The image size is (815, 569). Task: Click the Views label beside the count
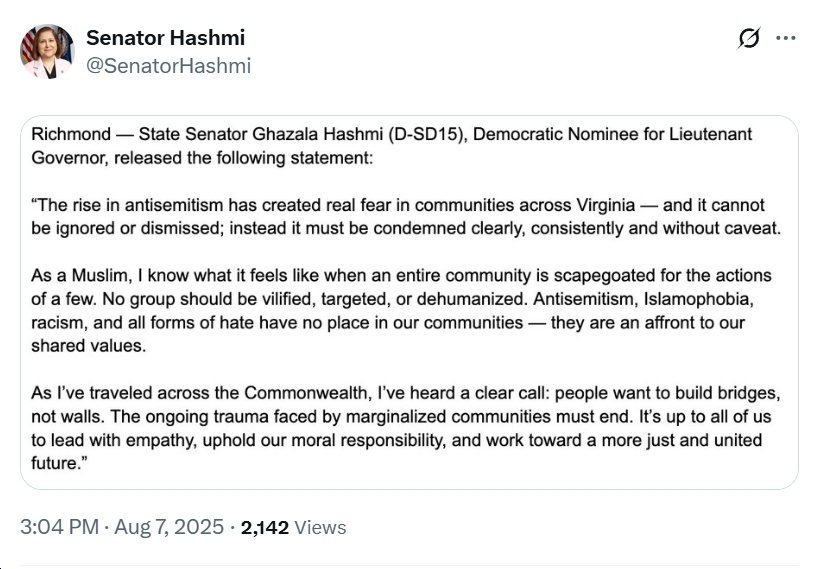[x=320, y=527]
